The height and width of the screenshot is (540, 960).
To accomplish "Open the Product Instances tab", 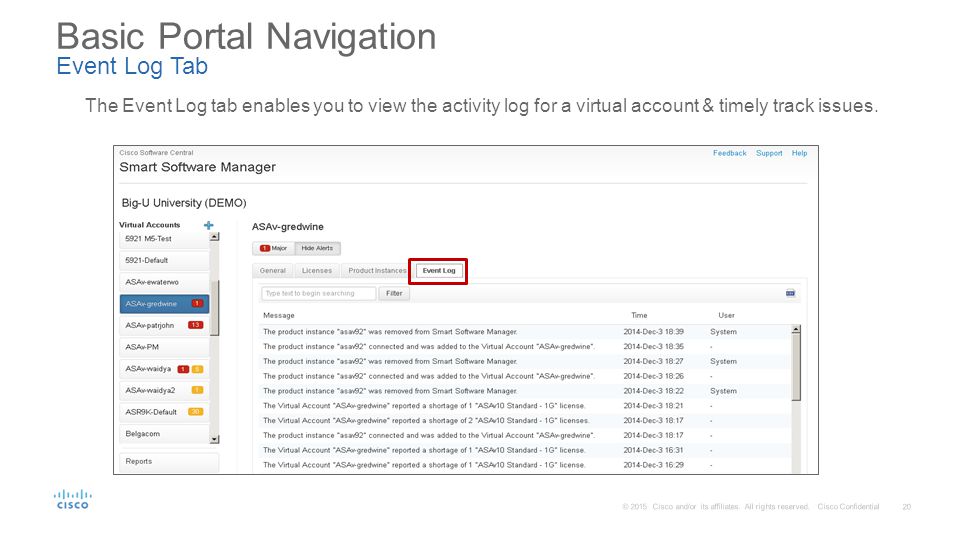I will click(377, 271).
